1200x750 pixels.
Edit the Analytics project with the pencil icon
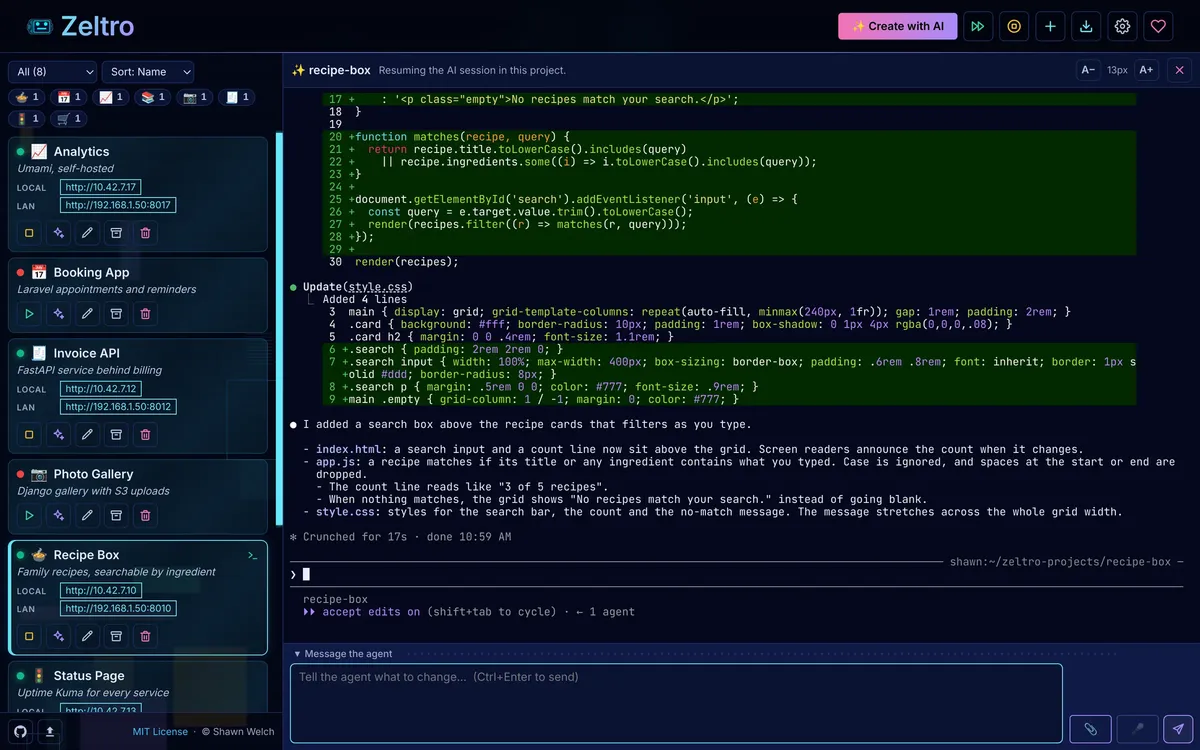pos(88,233)
